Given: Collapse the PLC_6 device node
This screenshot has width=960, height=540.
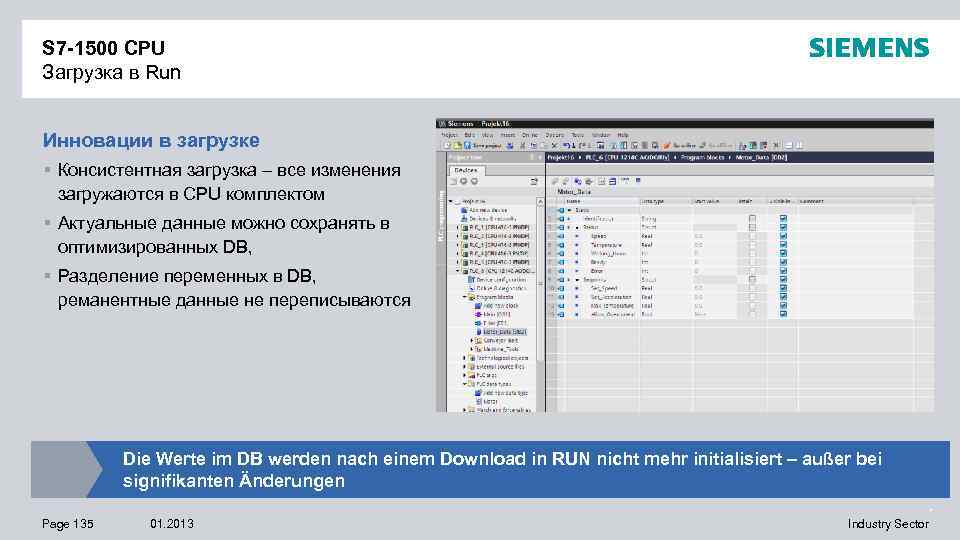Looking at the screenshot, I should pyautogui.click(x=457, y=271).
